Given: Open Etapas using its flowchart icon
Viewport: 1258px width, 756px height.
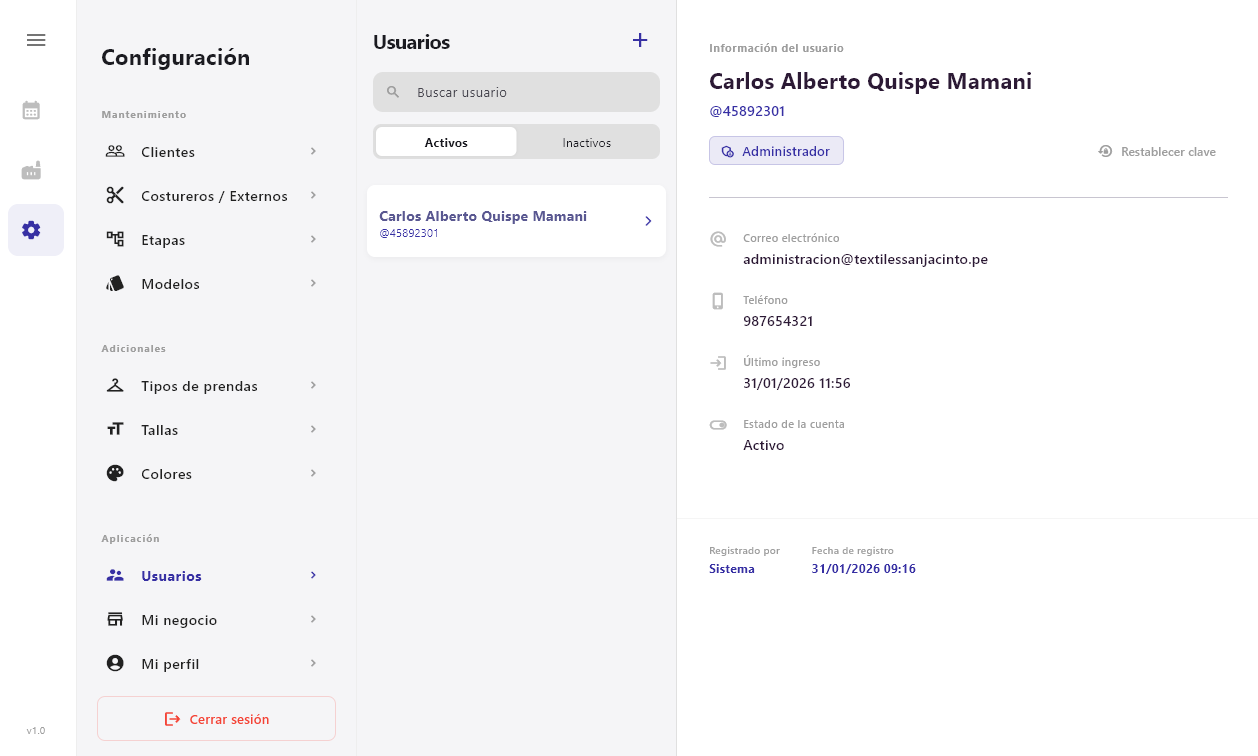Looking at the screenshot, I should (115, 240).
